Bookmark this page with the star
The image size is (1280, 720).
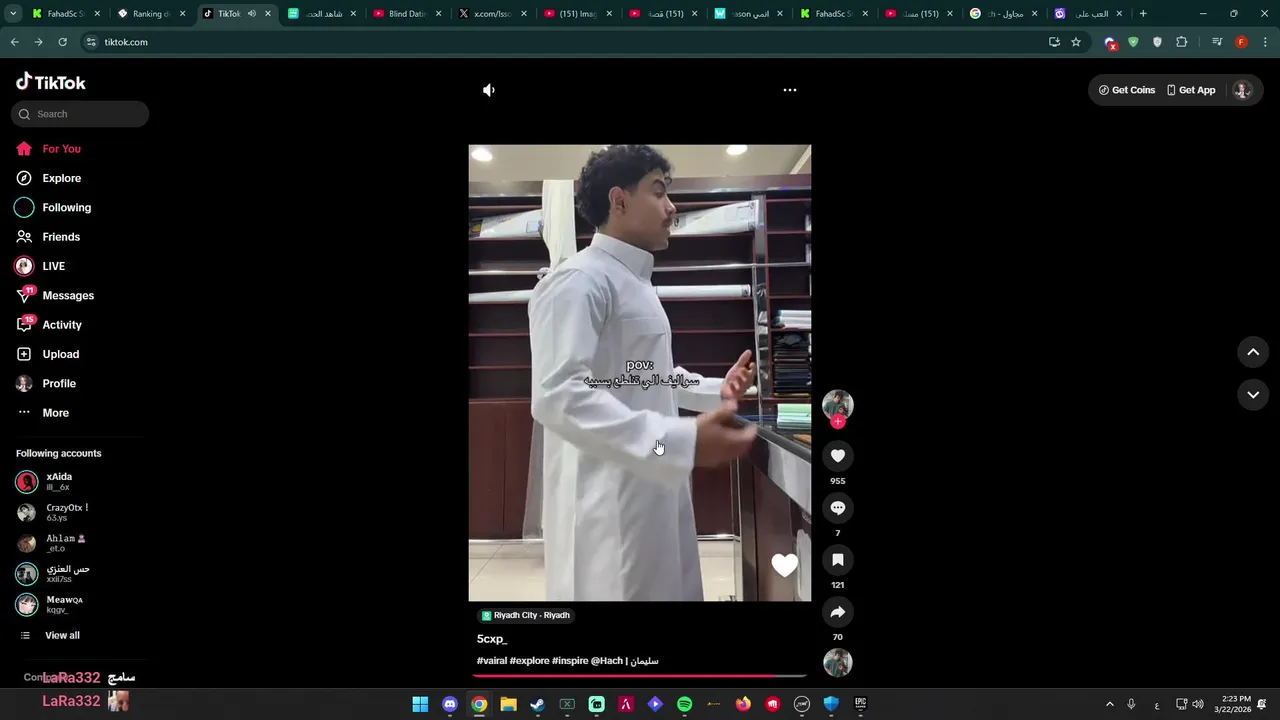[x=1076, y=42]
